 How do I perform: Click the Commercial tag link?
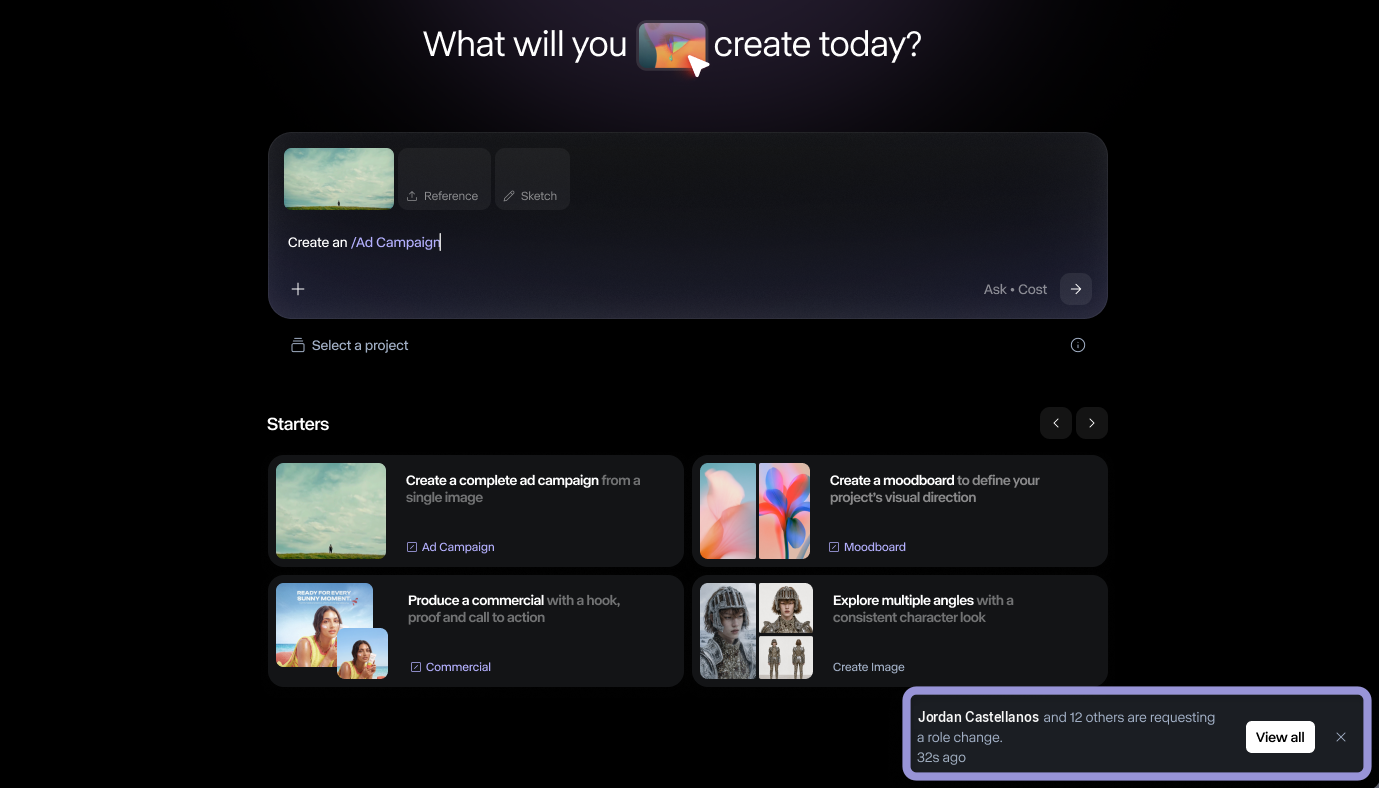(450, 667)
